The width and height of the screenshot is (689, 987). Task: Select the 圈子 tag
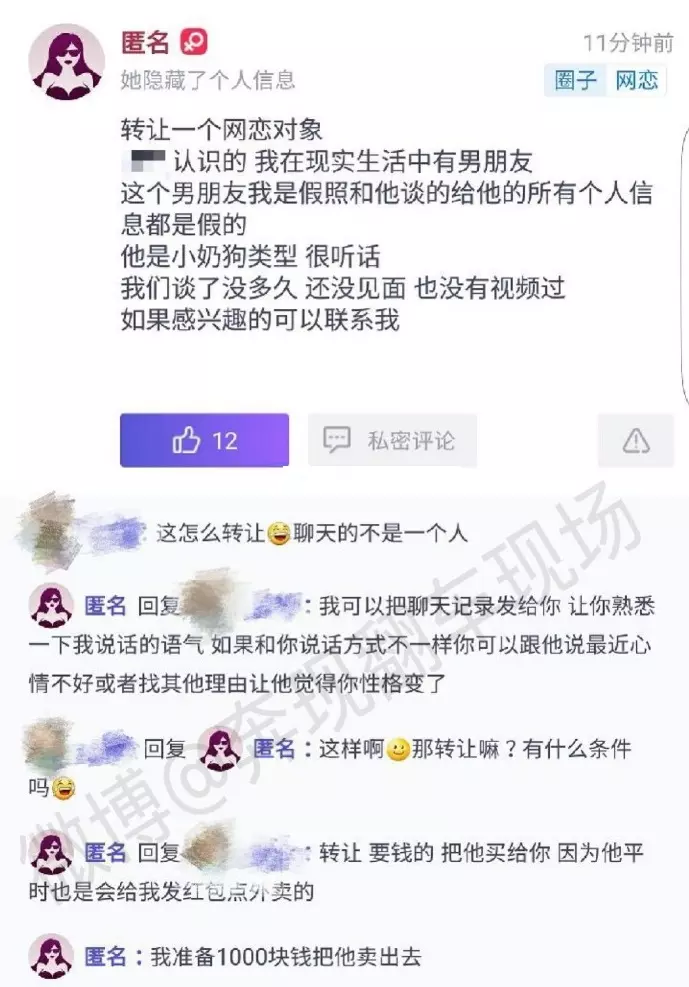tap(575, 81)
